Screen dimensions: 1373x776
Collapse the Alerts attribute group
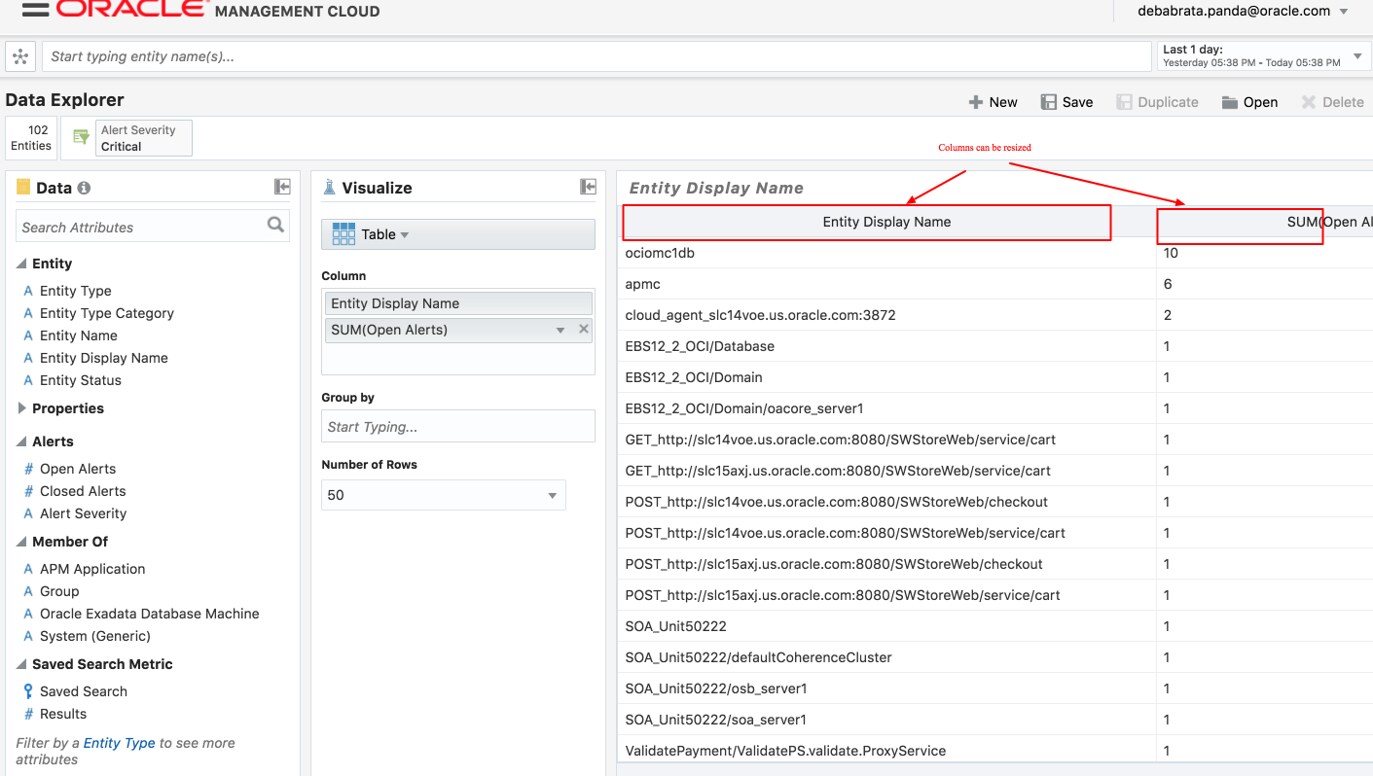coord(22,441)
